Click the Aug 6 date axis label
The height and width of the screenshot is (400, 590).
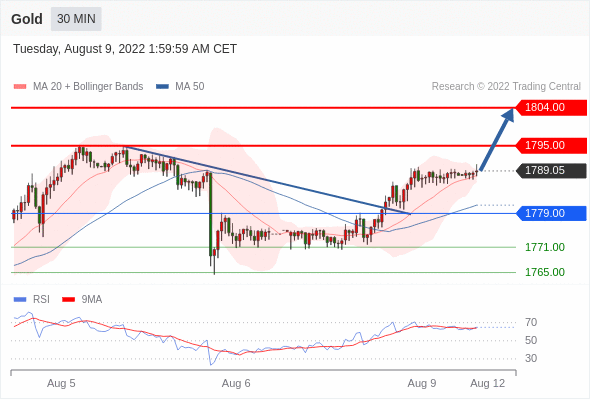(236, 383)
